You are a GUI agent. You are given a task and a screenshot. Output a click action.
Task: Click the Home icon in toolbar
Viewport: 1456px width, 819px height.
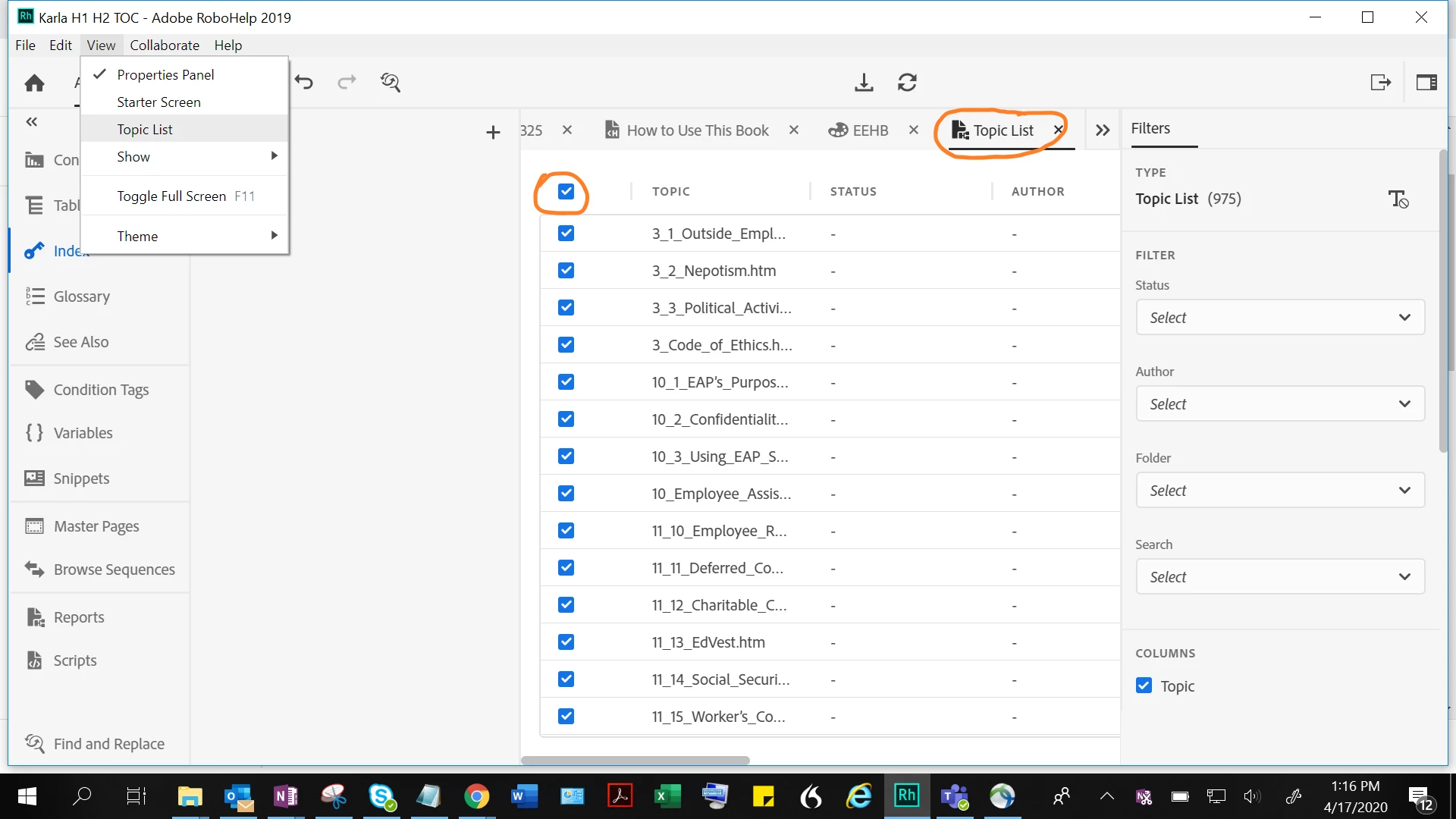point(34,83)
